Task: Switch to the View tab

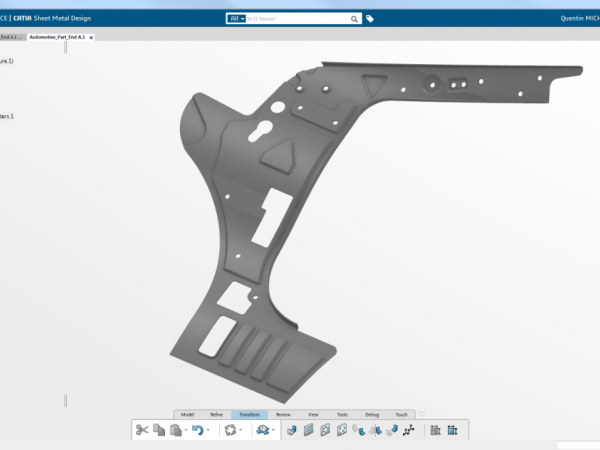Action: 313,414
